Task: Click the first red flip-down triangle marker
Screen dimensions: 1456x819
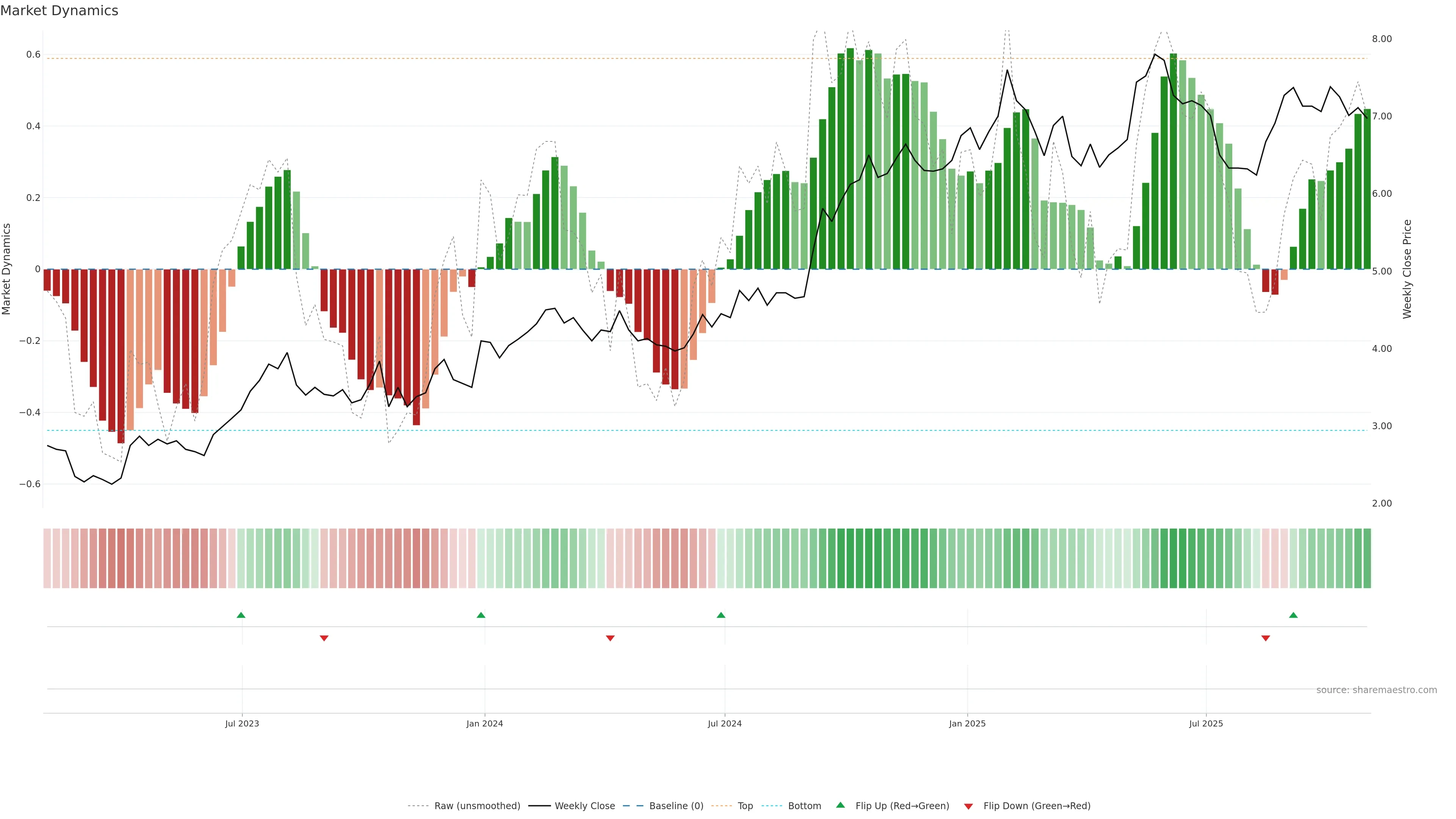Action: tap(324, 638)
